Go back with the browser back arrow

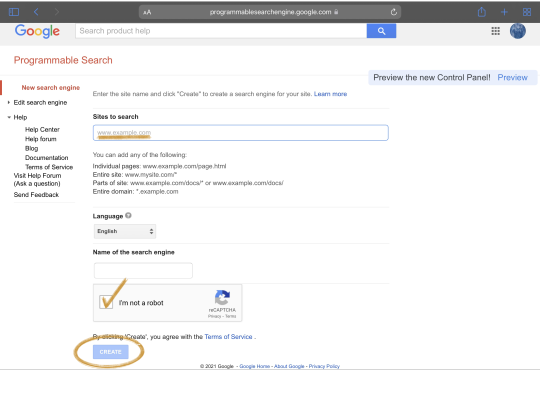coord(36,12)
